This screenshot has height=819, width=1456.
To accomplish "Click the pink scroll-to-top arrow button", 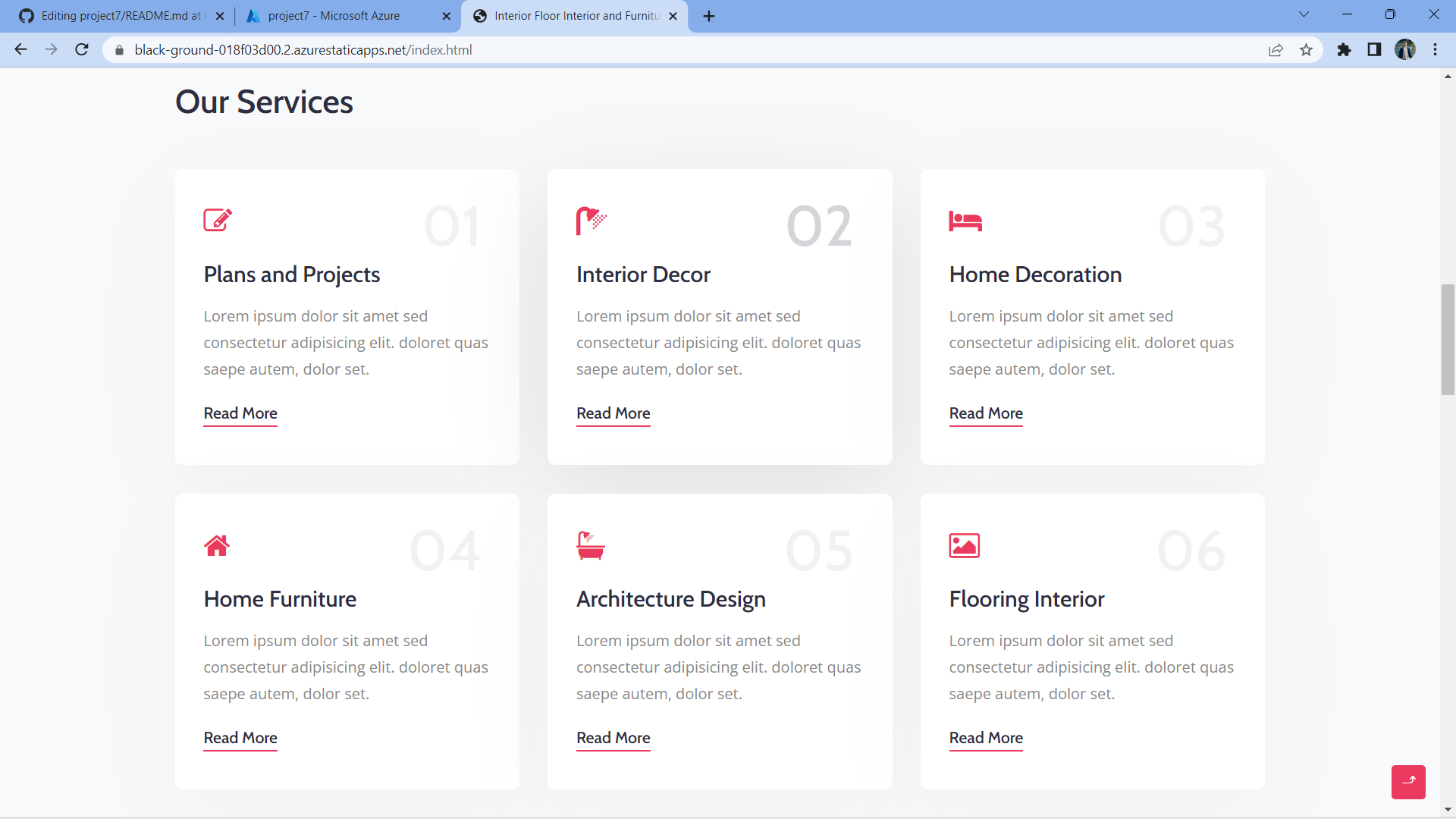I will (1408, 782).
